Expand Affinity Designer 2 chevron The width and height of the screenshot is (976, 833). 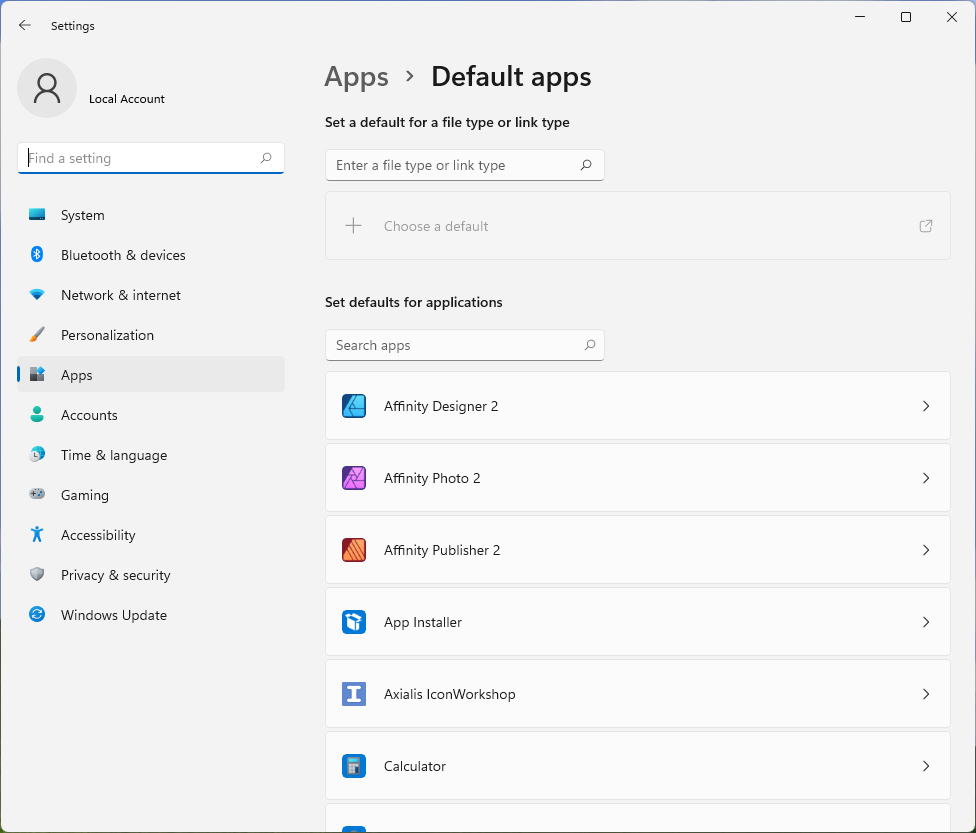pos(926,406)
